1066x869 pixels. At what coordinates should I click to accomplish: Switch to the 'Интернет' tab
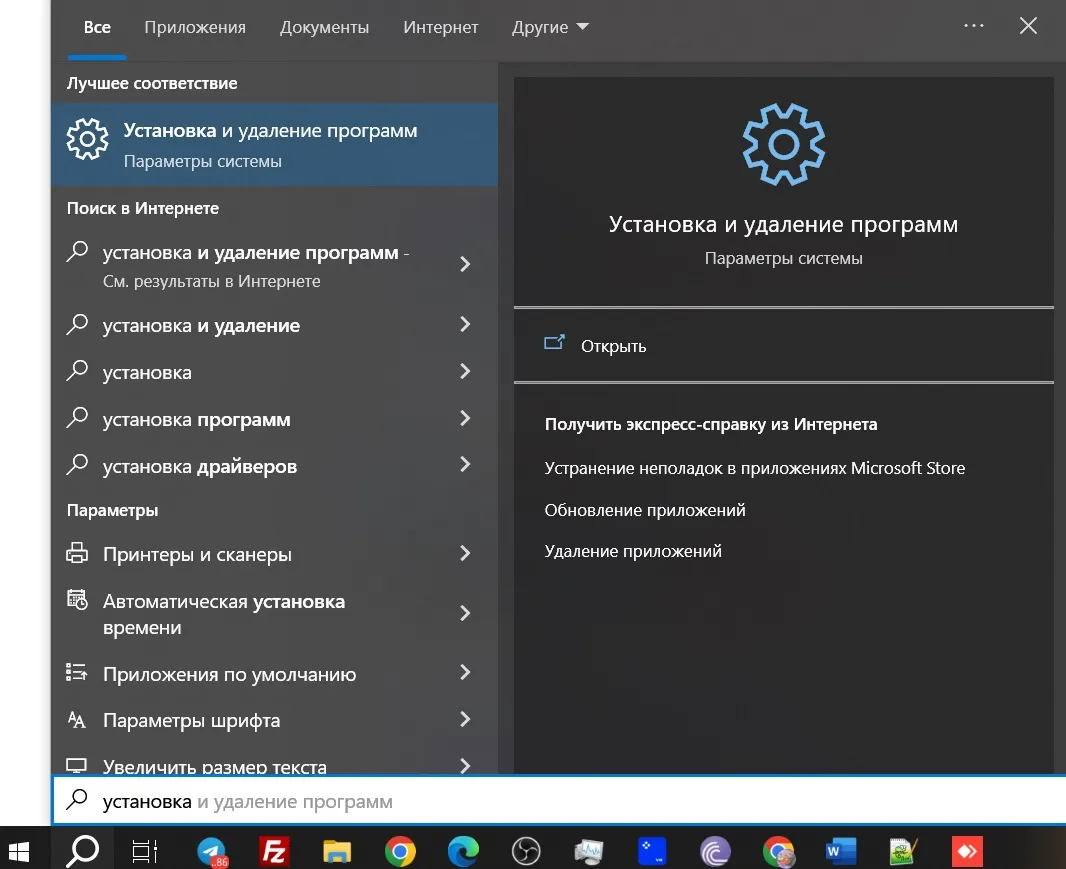click(x=441, y=27)
